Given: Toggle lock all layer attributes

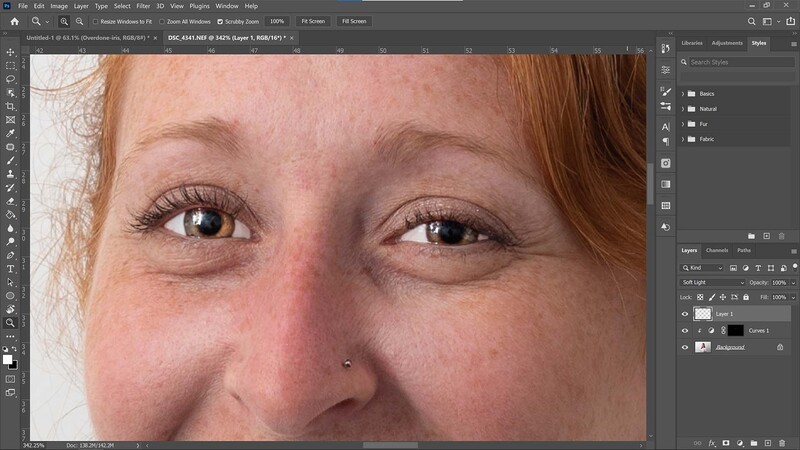Looking at the screenshot, I should 746,297.
